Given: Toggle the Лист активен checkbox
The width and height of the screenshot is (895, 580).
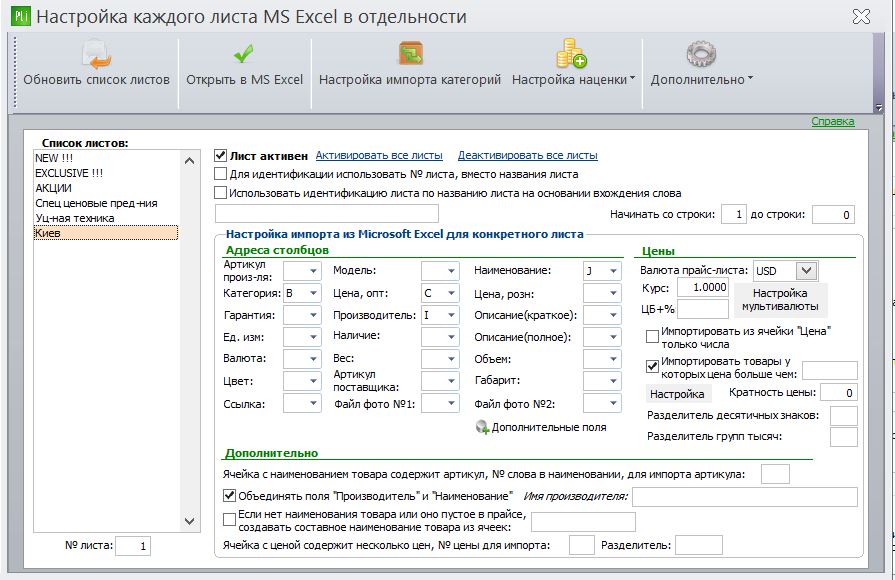Looking at the screenshot, I should point(220,155).
